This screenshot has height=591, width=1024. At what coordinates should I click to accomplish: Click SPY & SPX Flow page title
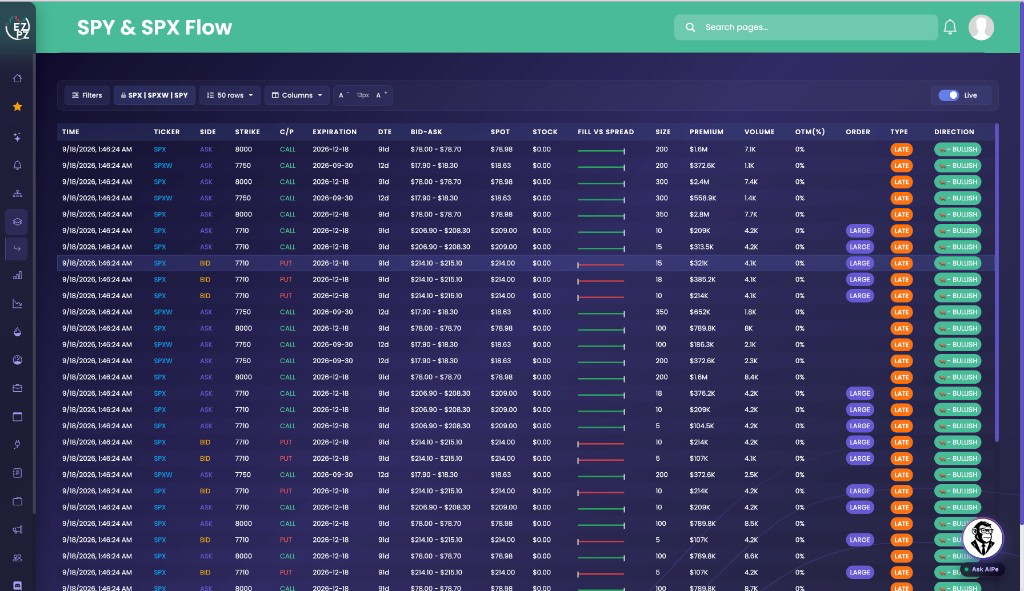click(x=154, y=27)
